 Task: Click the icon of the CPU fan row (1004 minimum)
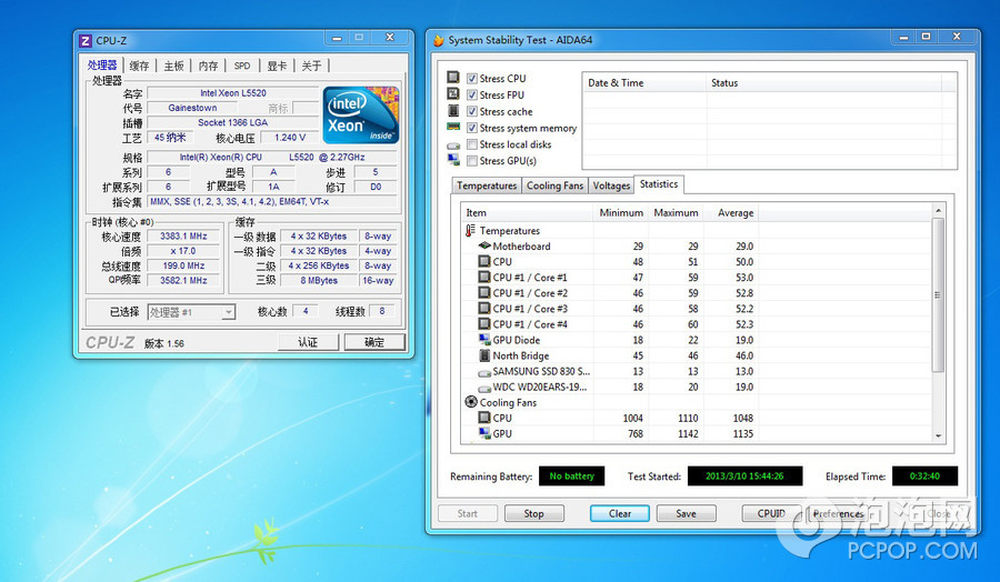(484, 418)
